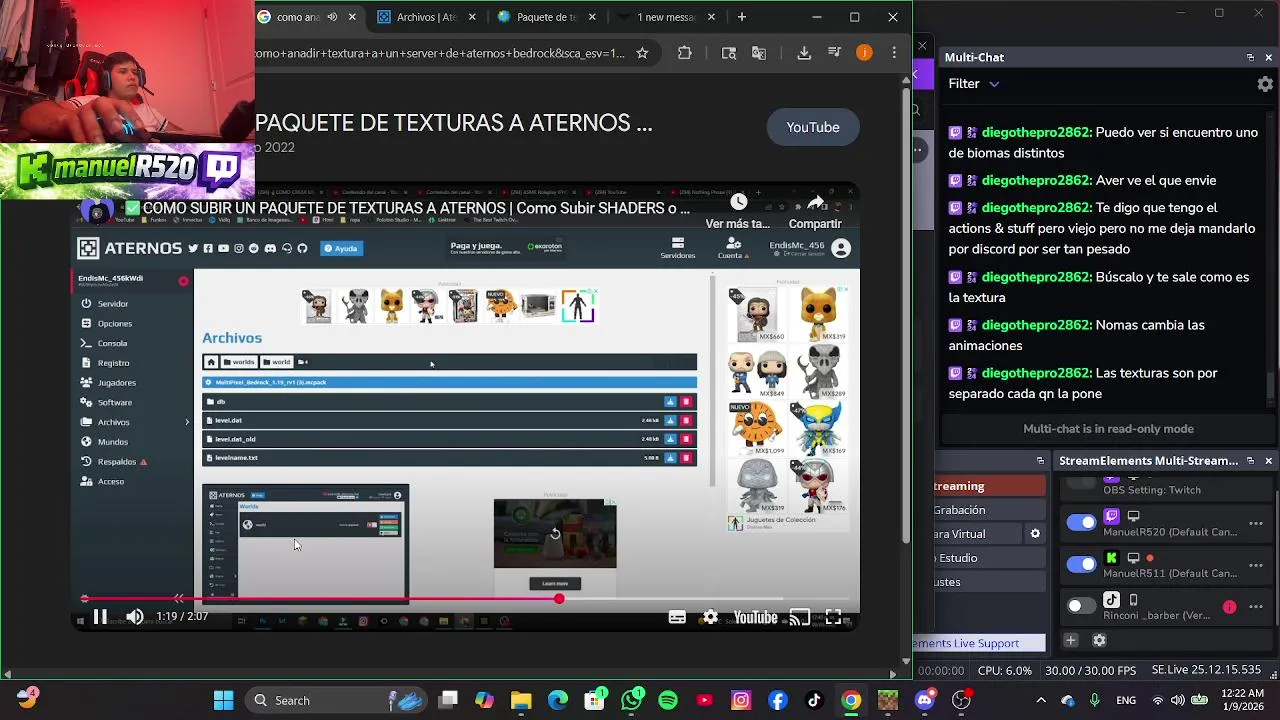This screenshot has width=1280, height=720.
Task: Open Discord from the taskbar
Action: coord(924,700)
